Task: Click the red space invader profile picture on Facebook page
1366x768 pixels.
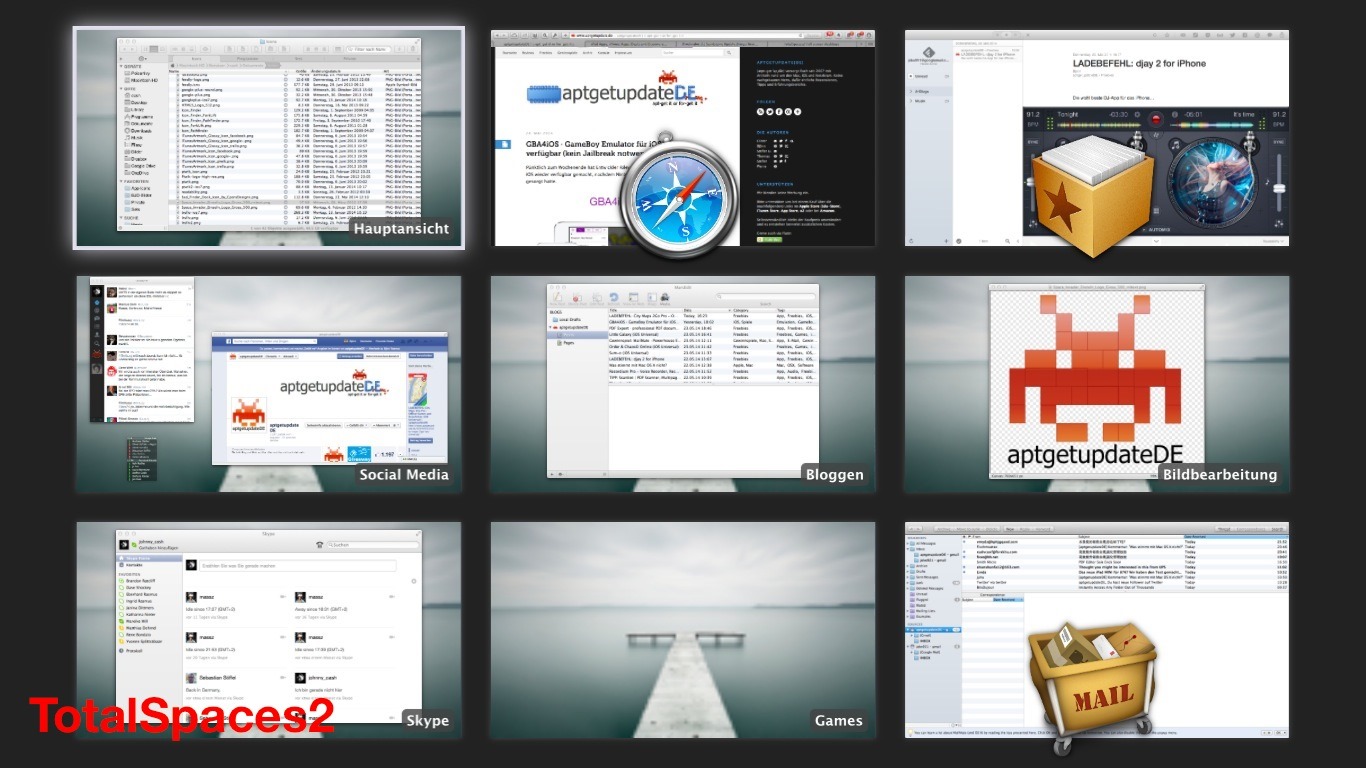Action: (249, 418)
